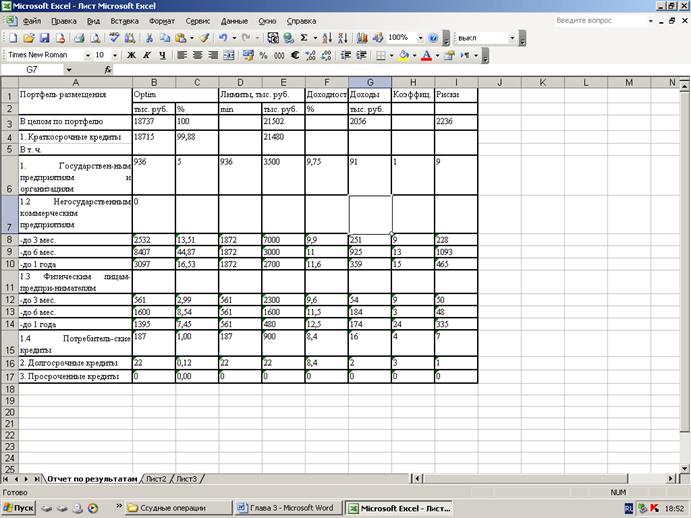Open the Данные menu
This screenshot has height=518, width=691.
pyautogui.click(x=234, y=21)
